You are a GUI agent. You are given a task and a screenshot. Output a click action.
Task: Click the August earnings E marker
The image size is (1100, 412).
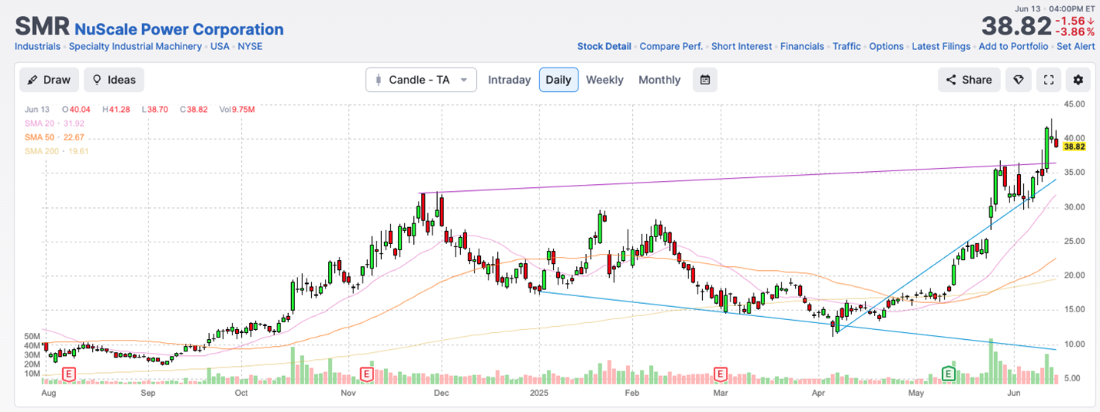[x=69, y=373]
